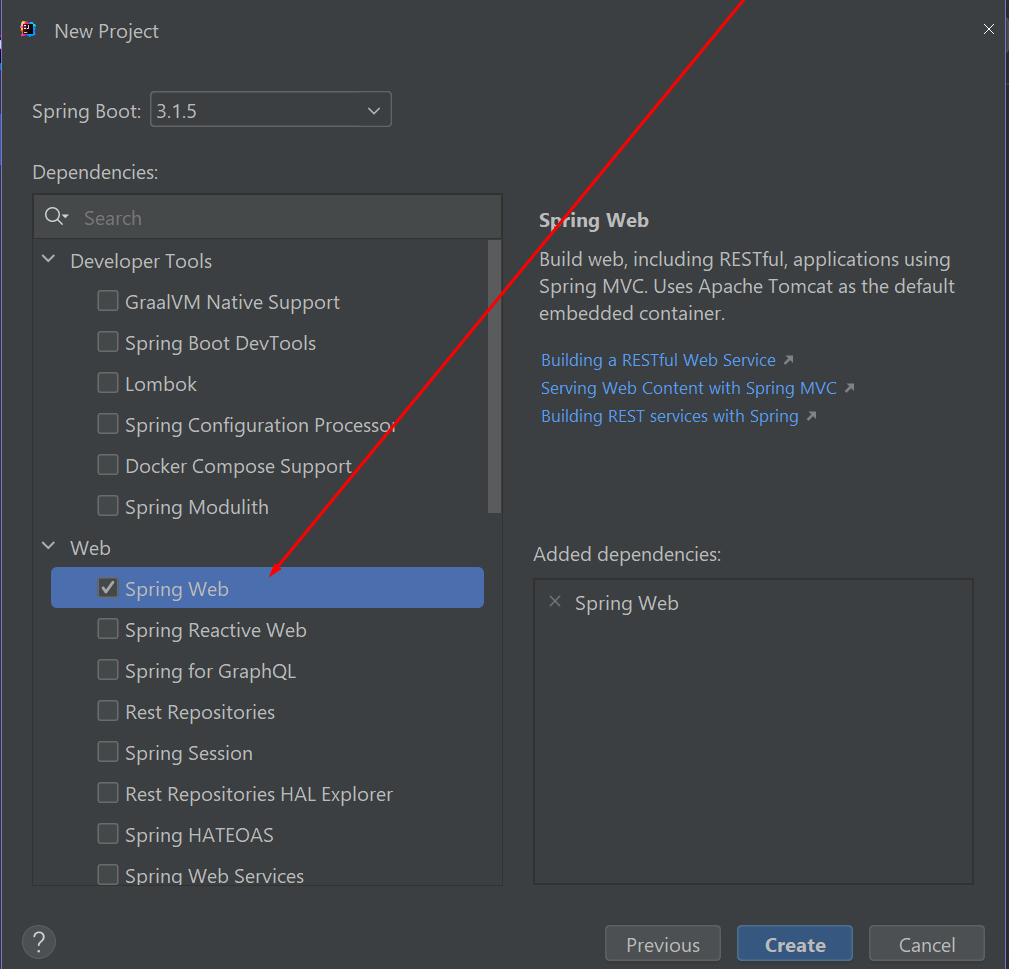Enable GraalVM Native Support checkbox

tap(107, 300)
